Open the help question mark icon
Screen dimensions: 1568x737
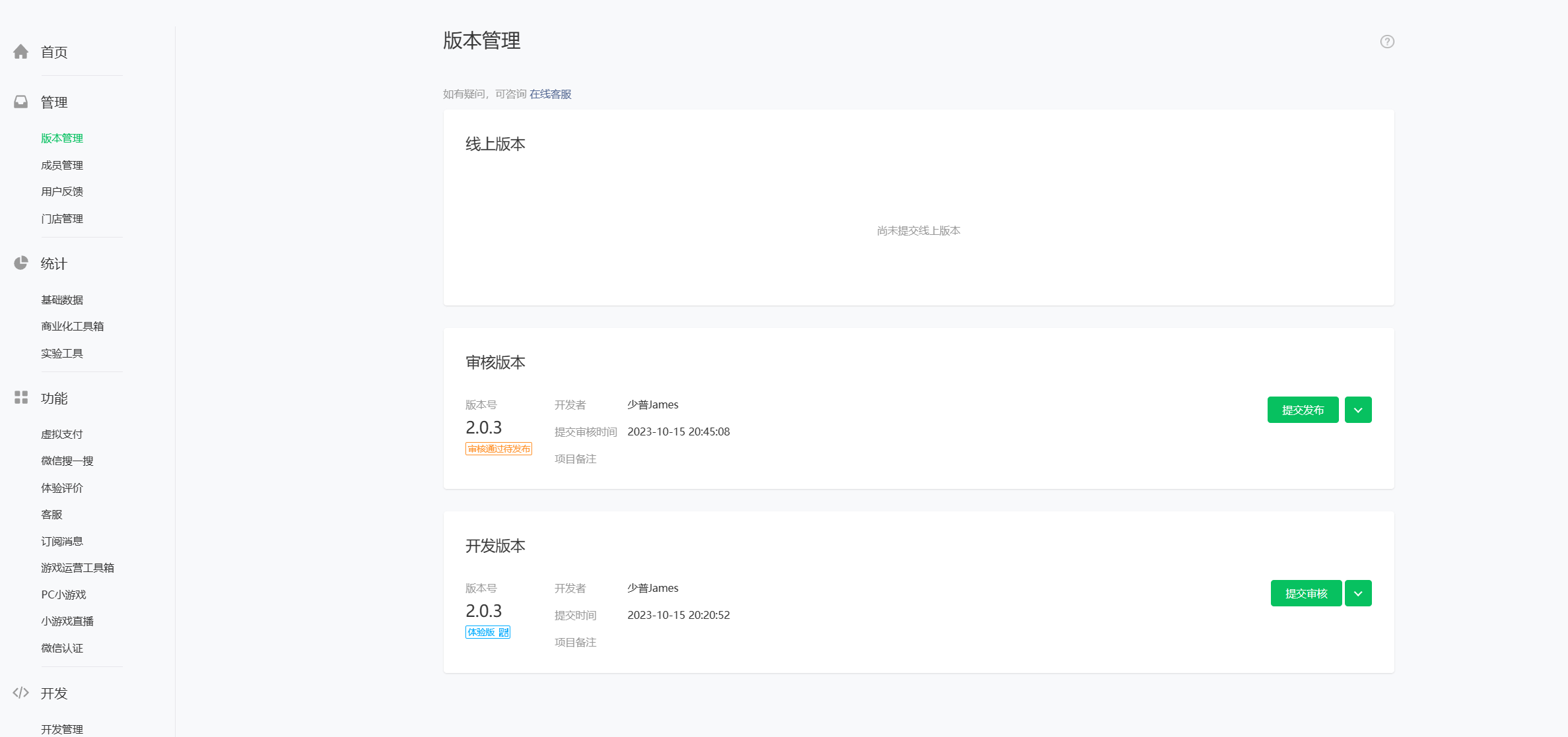tap(1387, 42)
